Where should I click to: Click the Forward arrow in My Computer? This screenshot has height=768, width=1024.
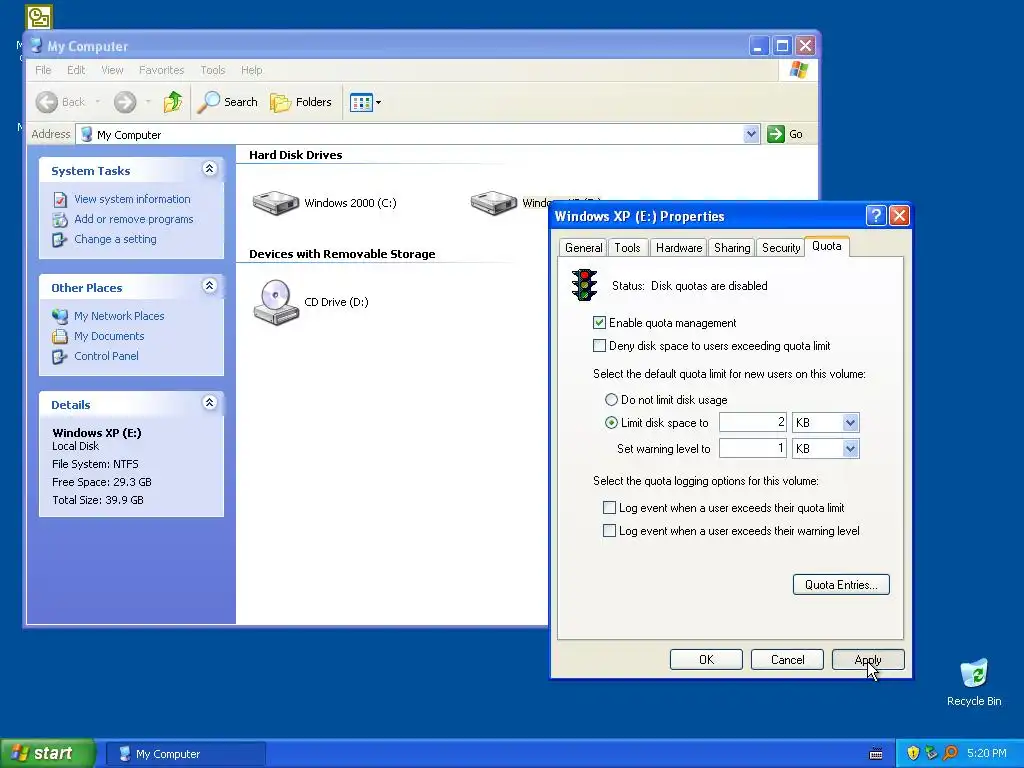click(125, 102)
